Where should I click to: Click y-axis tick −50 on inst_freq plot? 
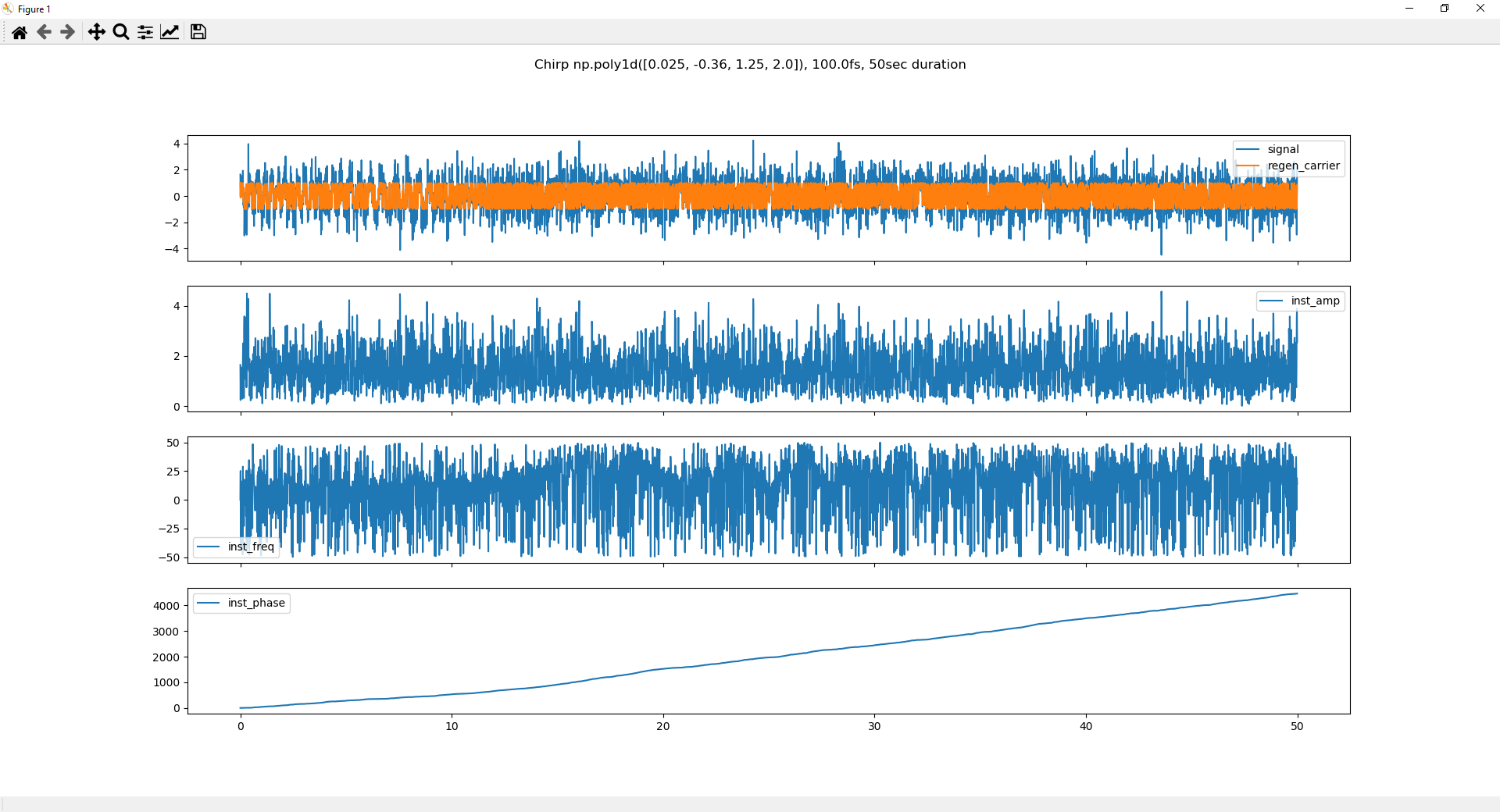pyautogui.click(x=169, y=557)
